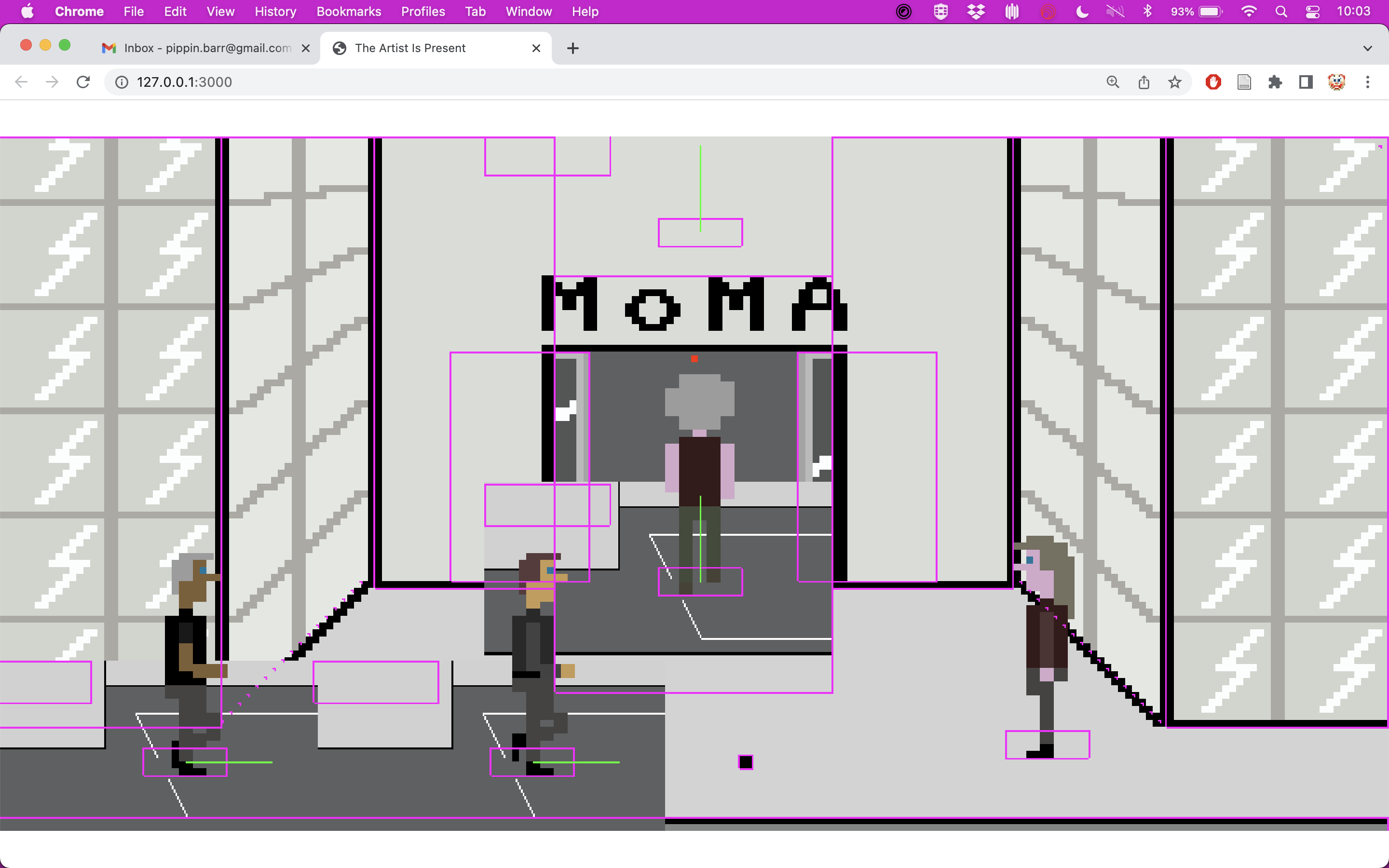Open the profile avatar menu
Viewport: 1389px width, 868px height.
(x=1337, y=82)
